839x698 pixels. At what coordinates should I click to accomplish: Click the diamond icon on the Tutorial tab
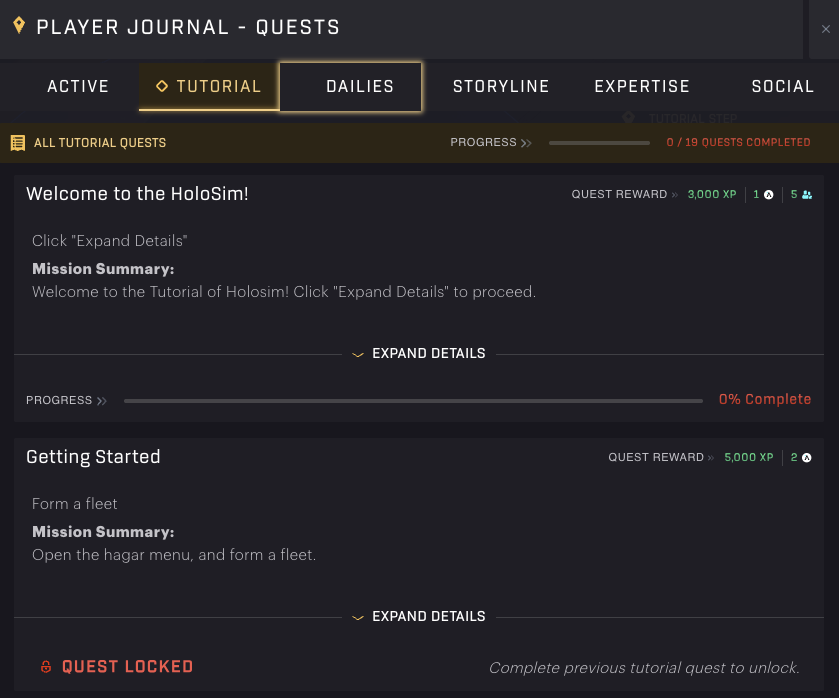[x=162, y=87]
